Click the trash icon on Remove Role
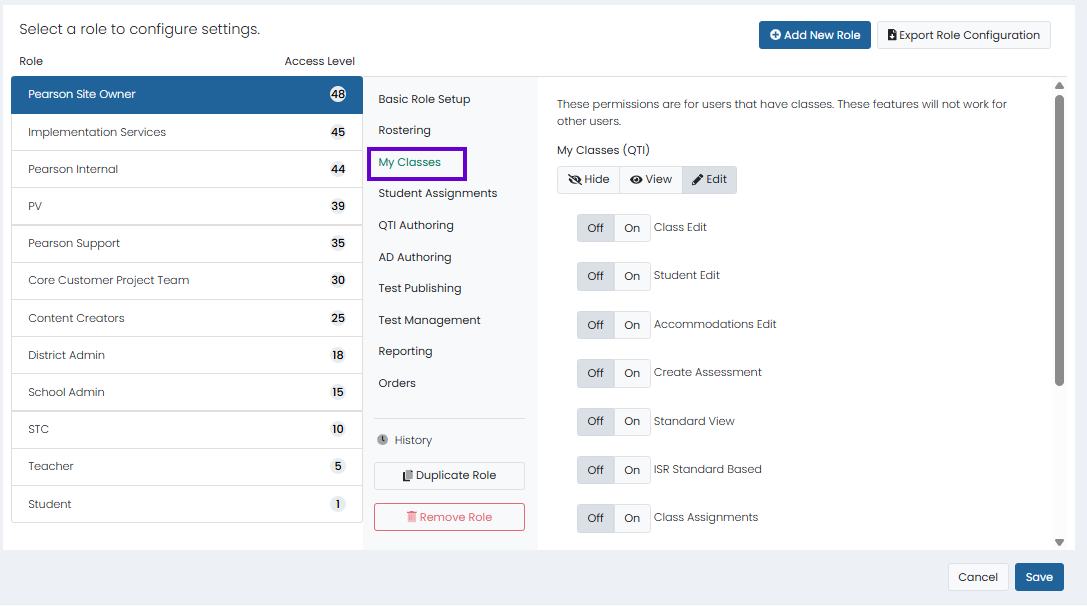1087x606 pixels. pos(412,517)
